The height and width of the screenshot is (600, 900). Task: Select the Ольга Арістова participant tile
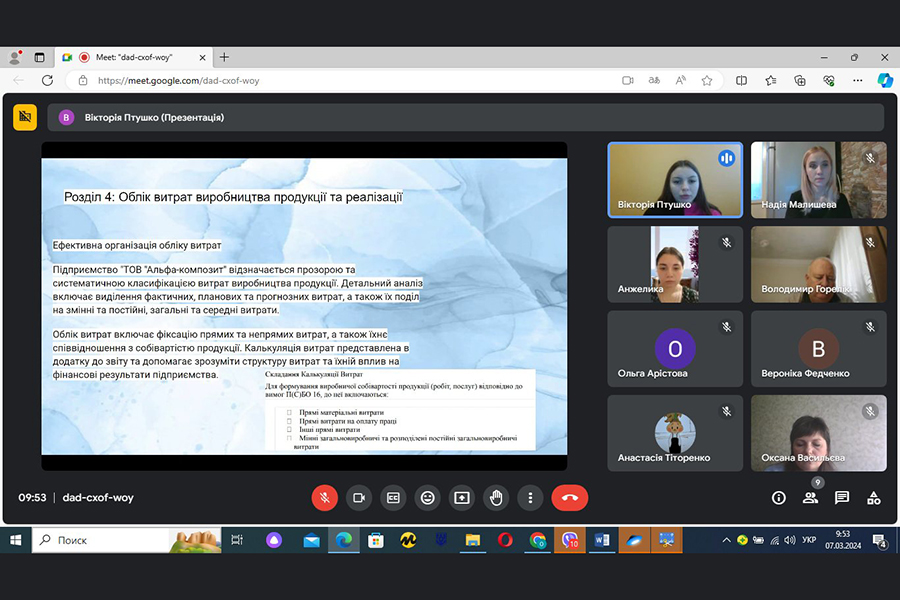click(675, 349)
